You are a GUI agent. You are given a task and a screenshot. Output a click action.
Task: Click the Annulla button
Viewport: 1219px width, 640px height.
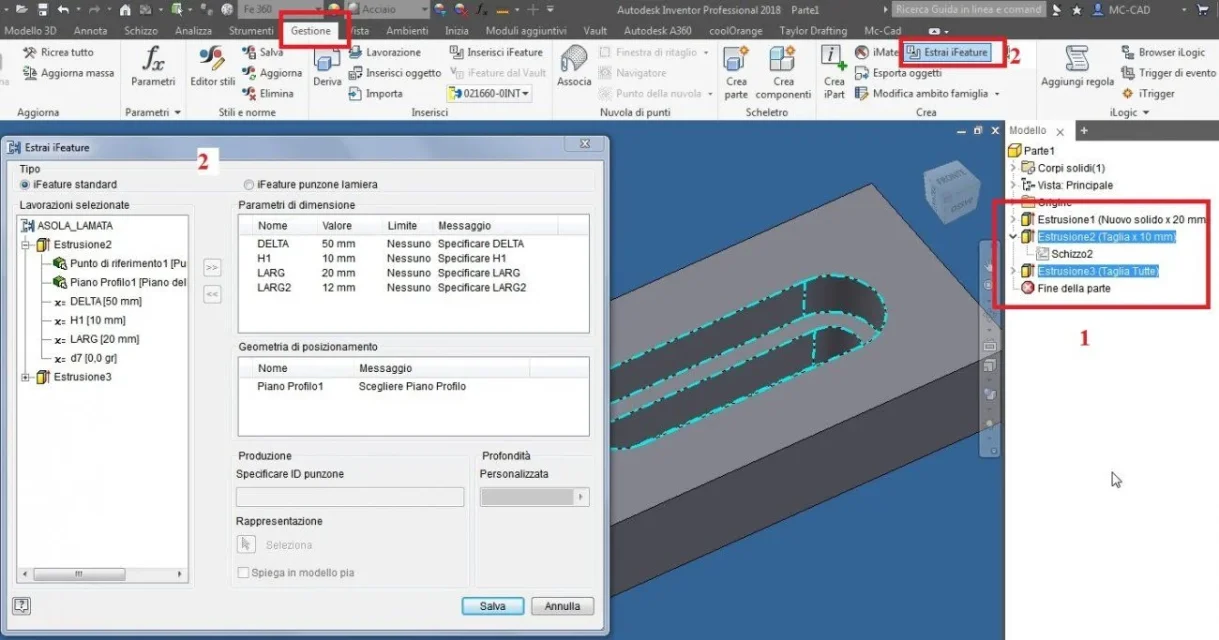[x=562, y=606]
